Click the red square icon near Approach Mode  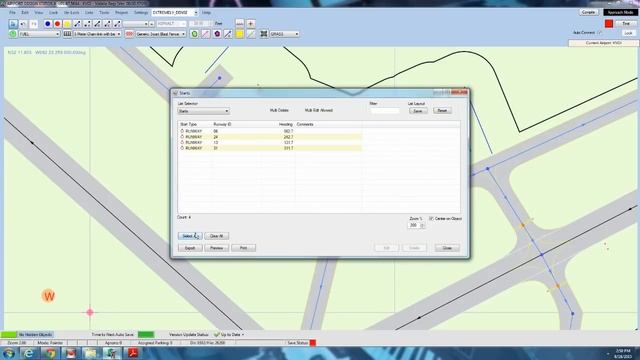[609, 24]
